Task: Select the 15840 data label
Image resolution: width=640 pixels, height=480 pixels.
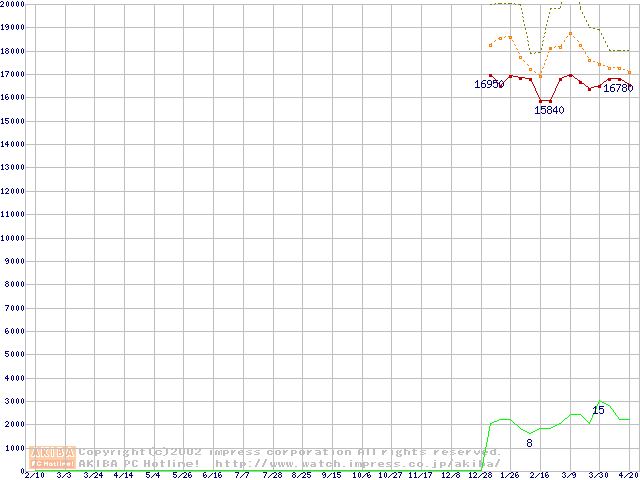Action: 549,110
